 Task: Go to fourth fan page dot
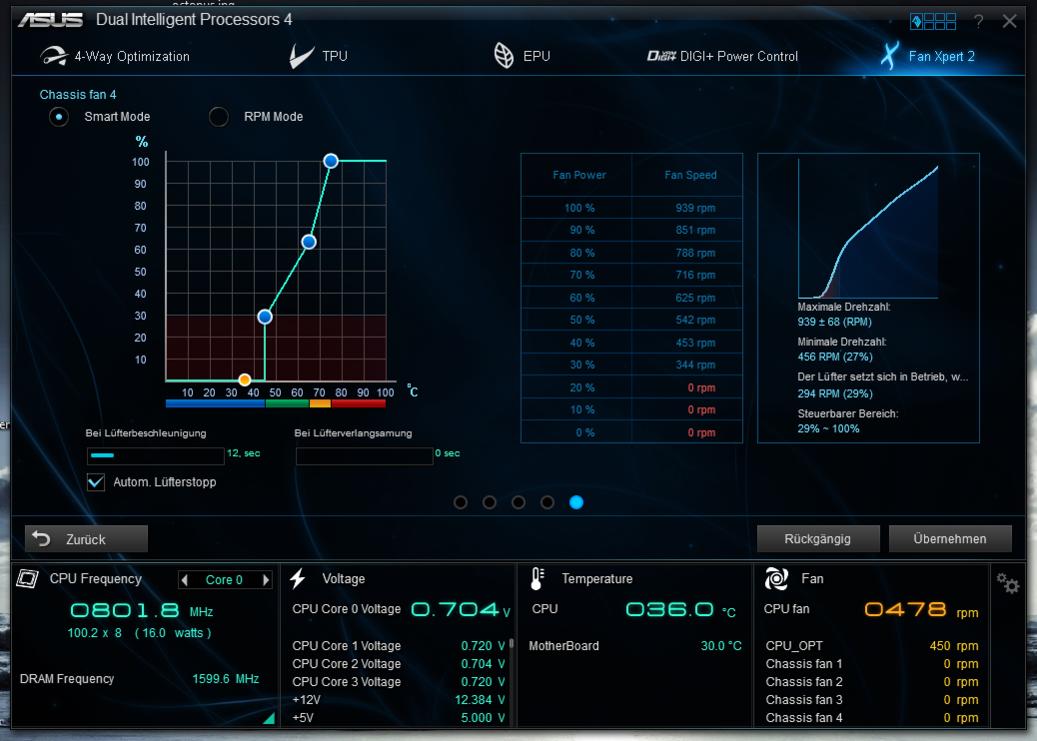point(547,502)
